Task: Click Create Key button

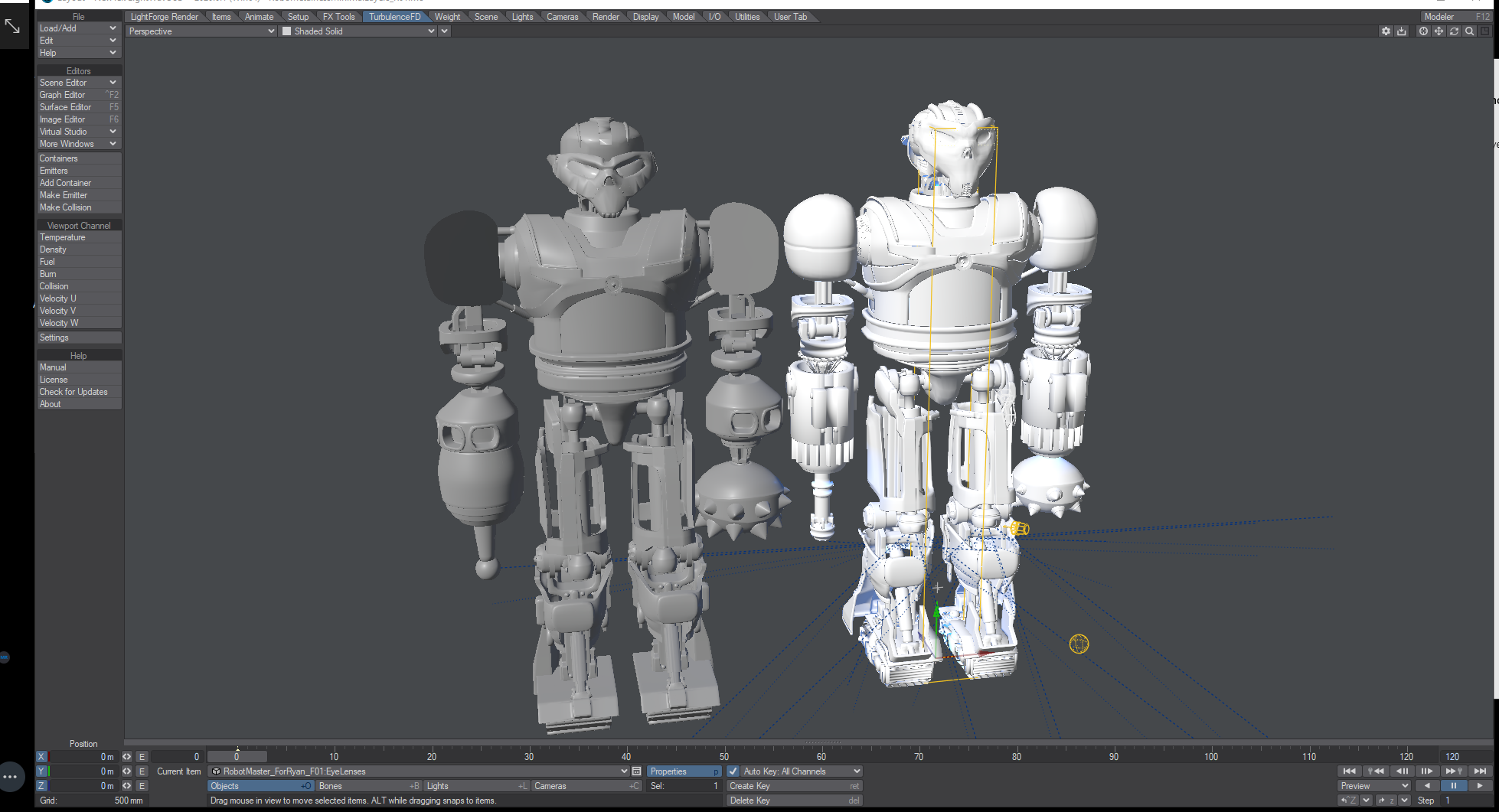Action: tap(794, 786)
